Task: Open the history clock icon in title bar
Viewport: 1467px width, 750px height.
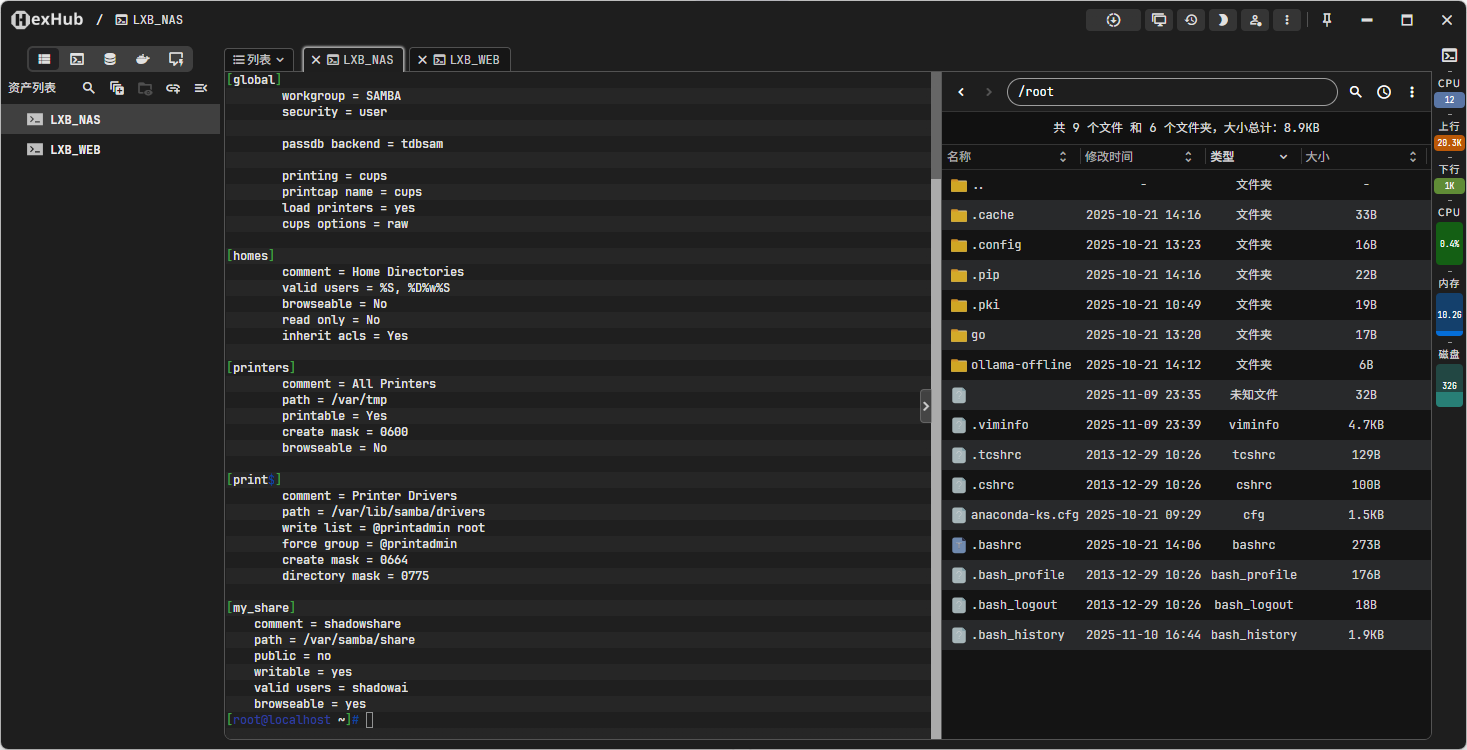Action: [1190, 20]
